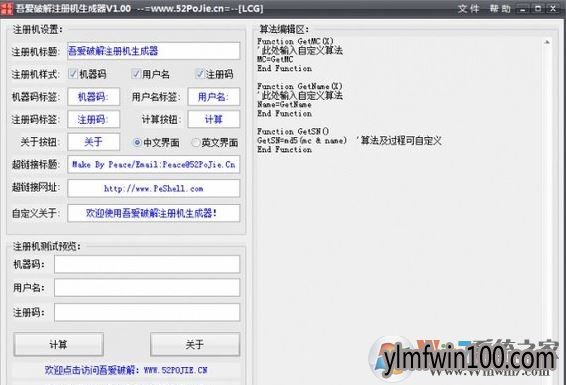This screenshot has width=566, height=385.
Task: Toggle the 注册码 checkbox
Action: click(200, 74)
